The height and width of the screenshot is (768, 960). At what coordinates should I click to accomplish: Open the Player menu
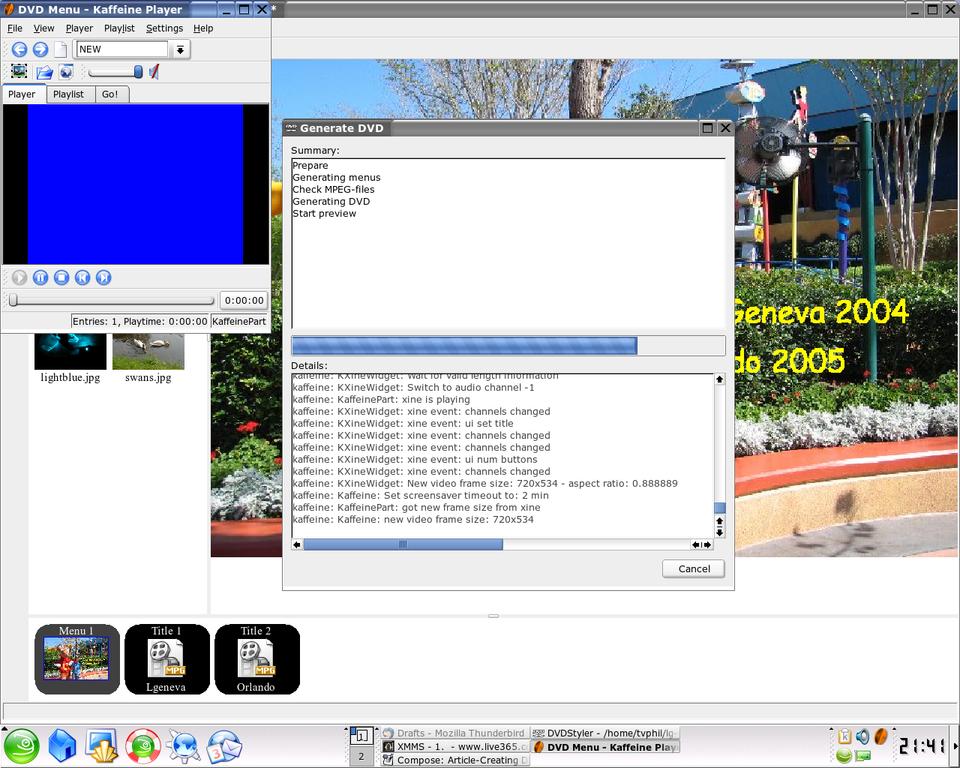click(x=79, y=28)
